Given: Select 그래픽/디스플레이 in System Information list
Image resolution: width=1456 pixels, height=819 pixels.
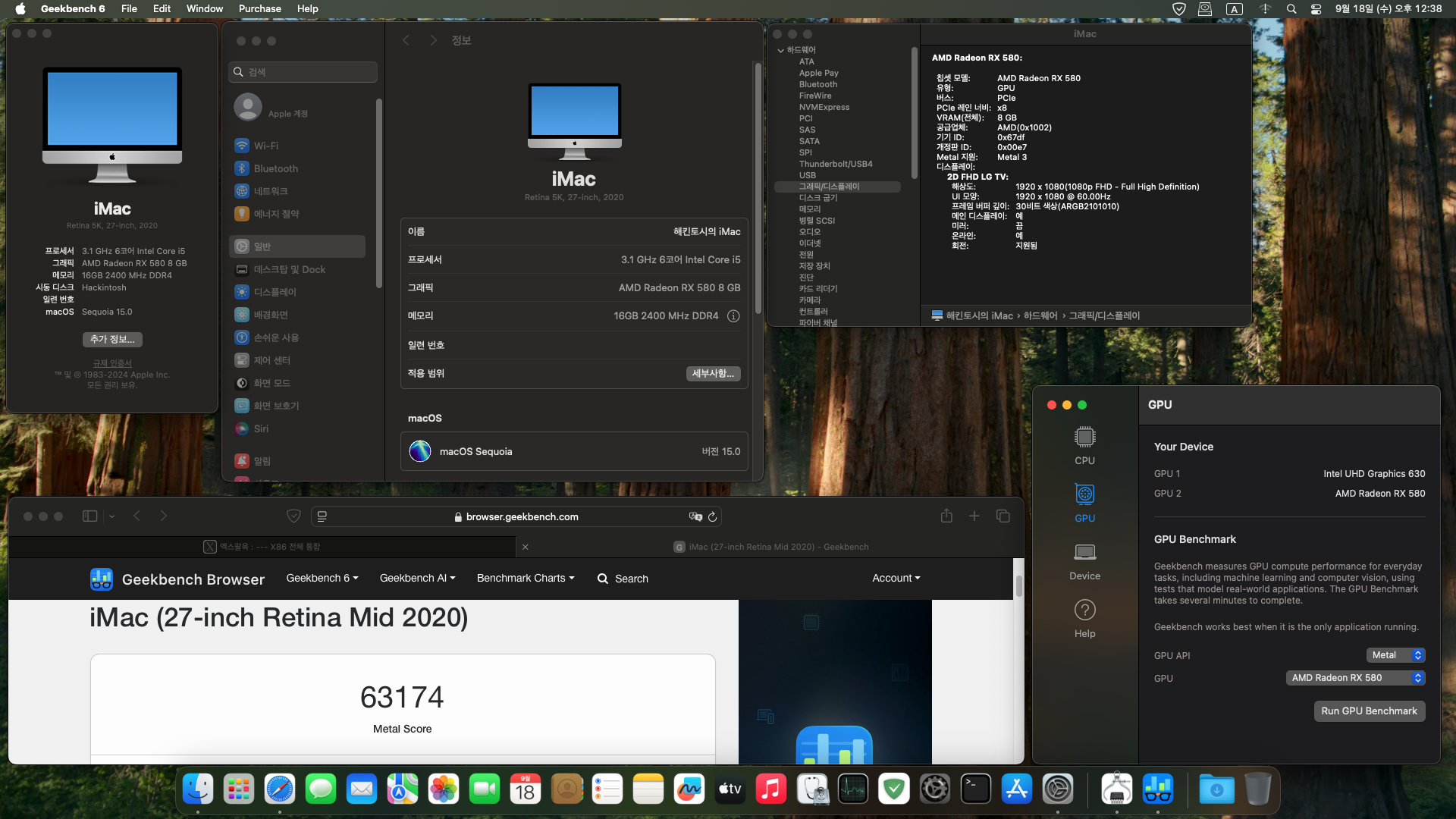Looking at the screenshot, I should [837, 187].
